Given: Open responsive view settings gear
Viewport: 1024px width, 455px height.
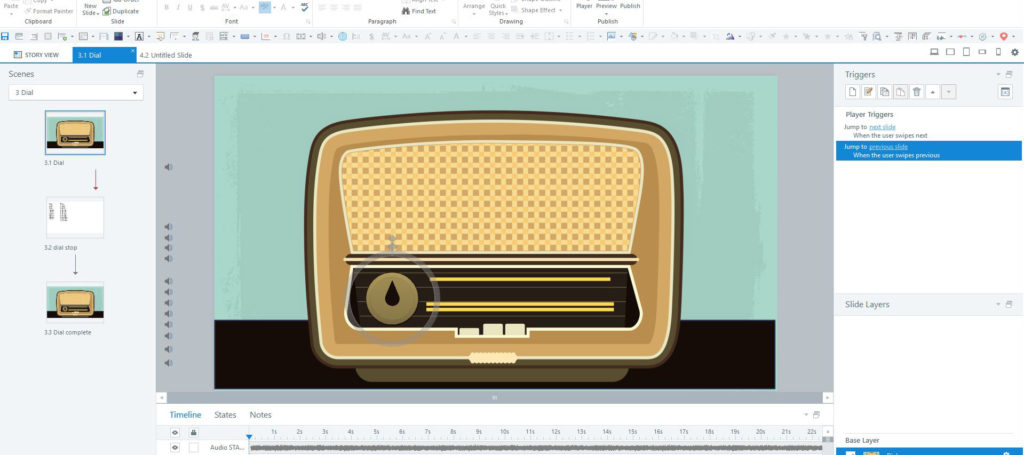Looking at the screenshot, I should (x=1014, y=52).
